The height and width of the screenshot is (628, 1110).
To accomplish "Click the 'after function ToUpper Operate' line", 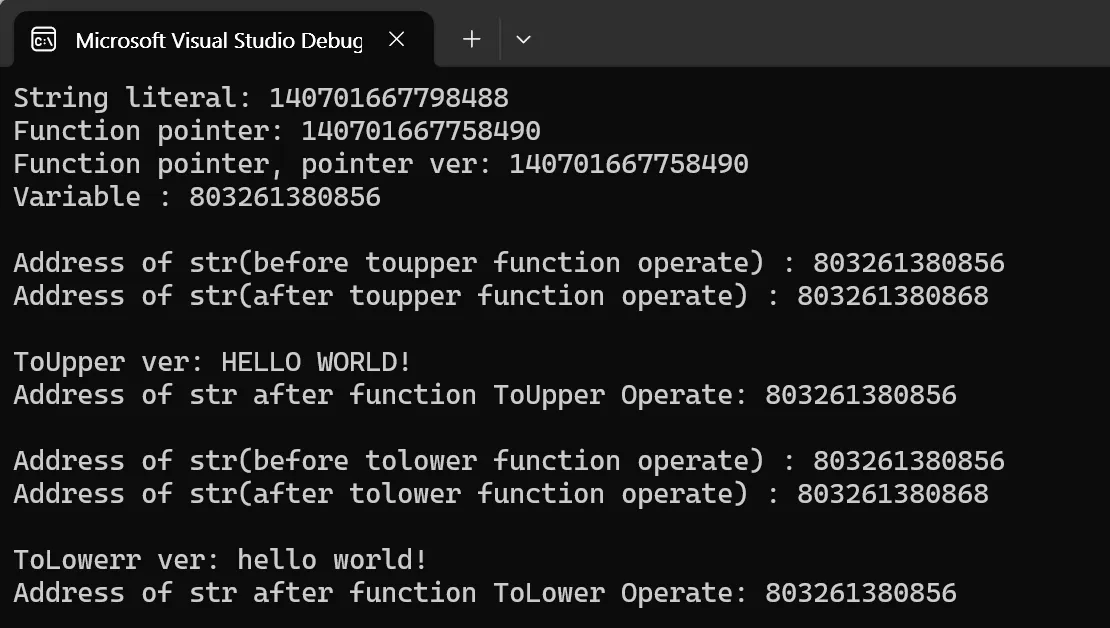I will pos(484,395).
